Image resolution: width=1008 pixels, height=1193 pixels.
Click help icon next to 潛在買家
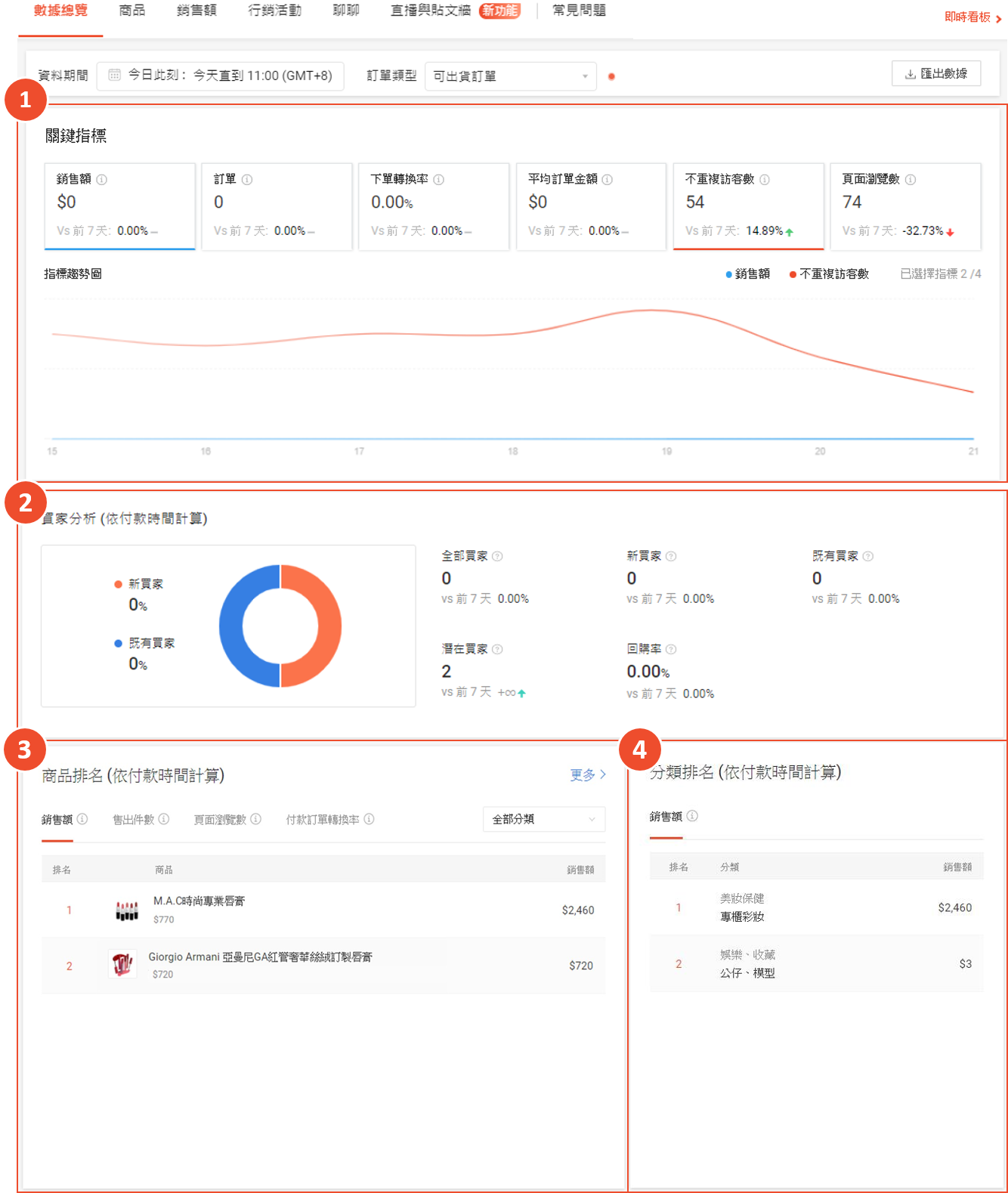[x=497, y=650]
